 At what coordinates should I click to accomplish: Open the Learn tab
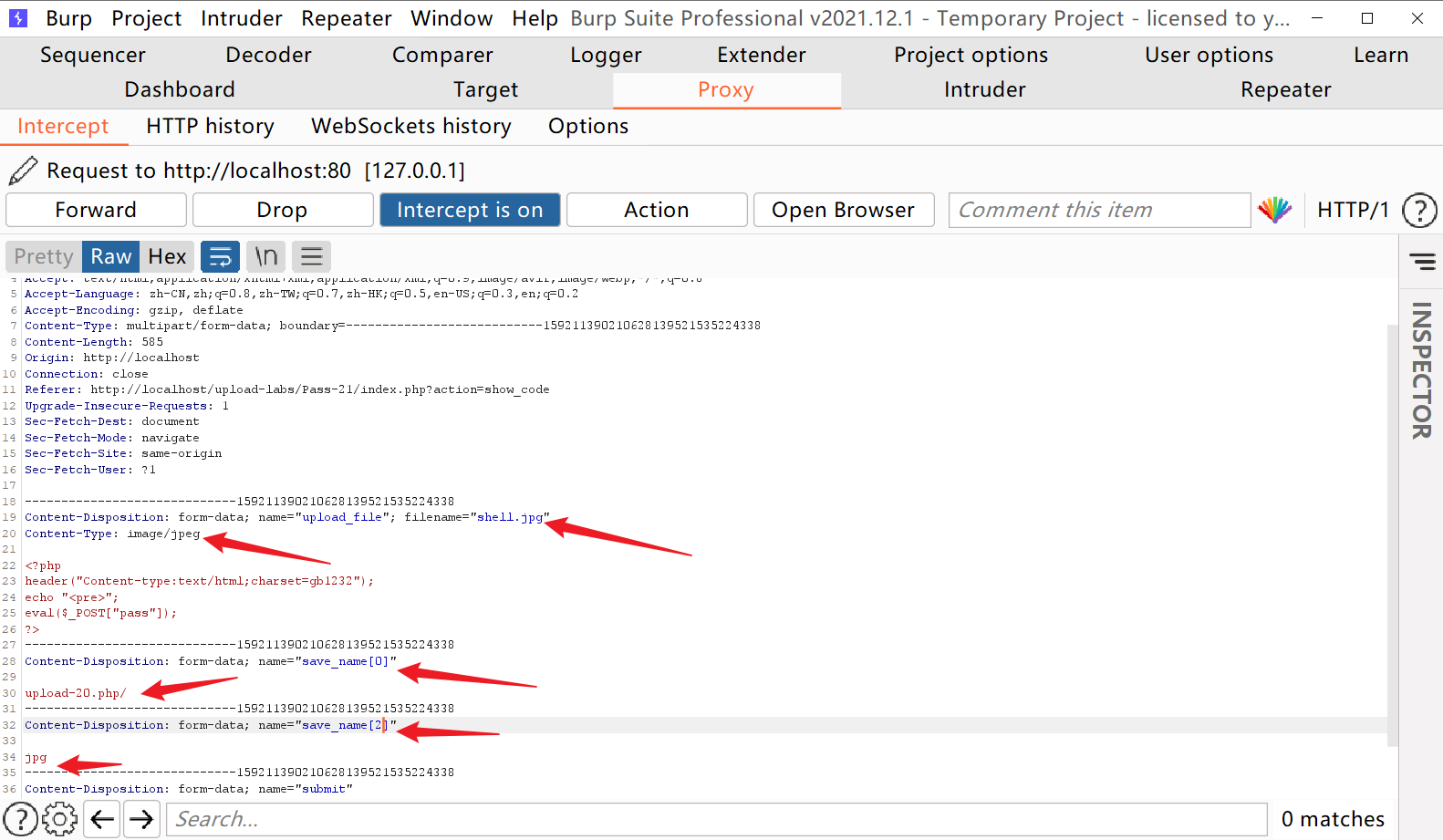(1381, 55)
